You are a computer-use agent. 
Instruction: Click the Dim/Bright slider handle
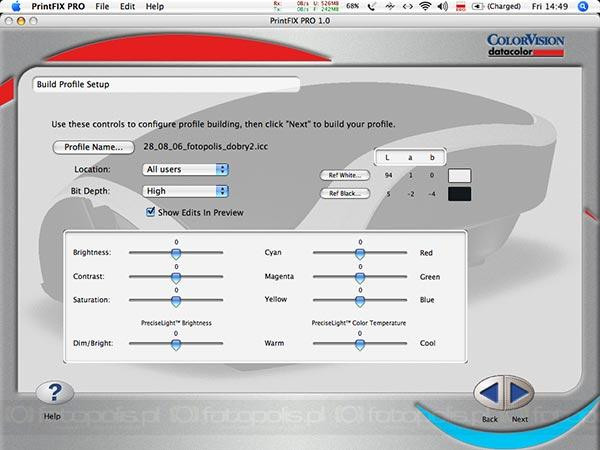[176, 344]
